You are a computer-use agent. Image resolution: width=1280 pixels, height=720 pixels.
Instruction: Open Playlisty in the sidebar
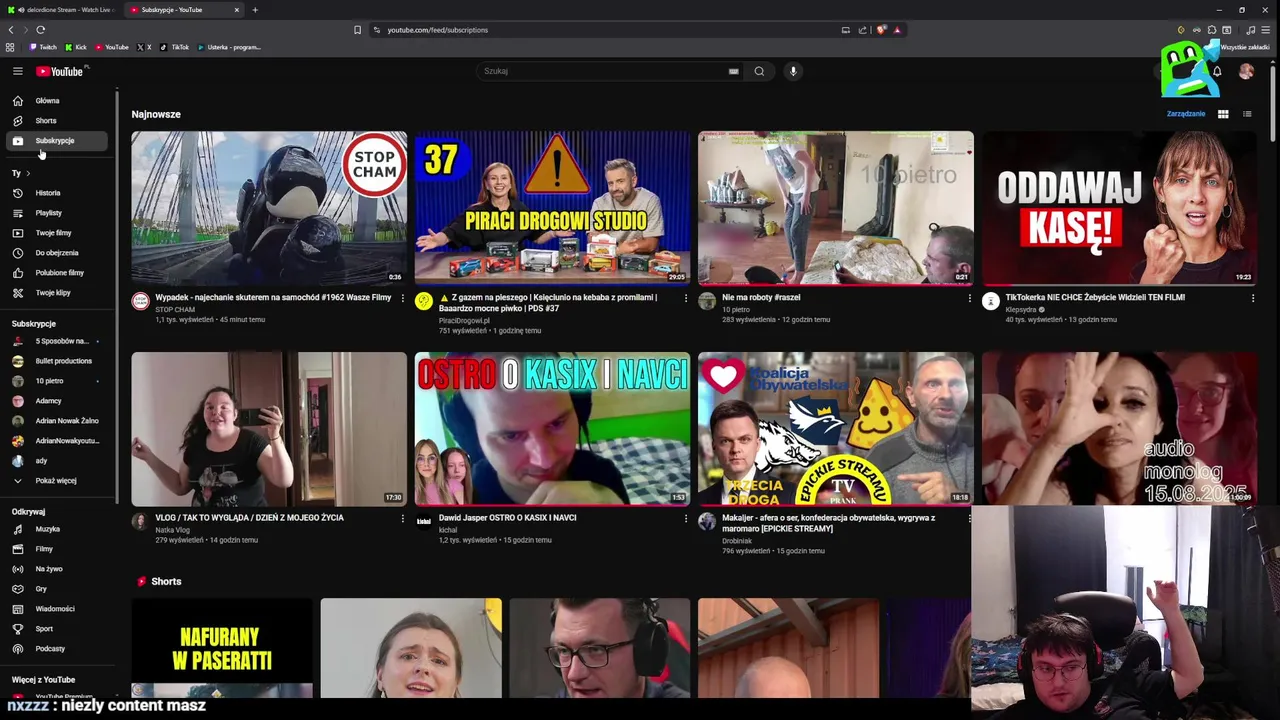tap(58, 213)
